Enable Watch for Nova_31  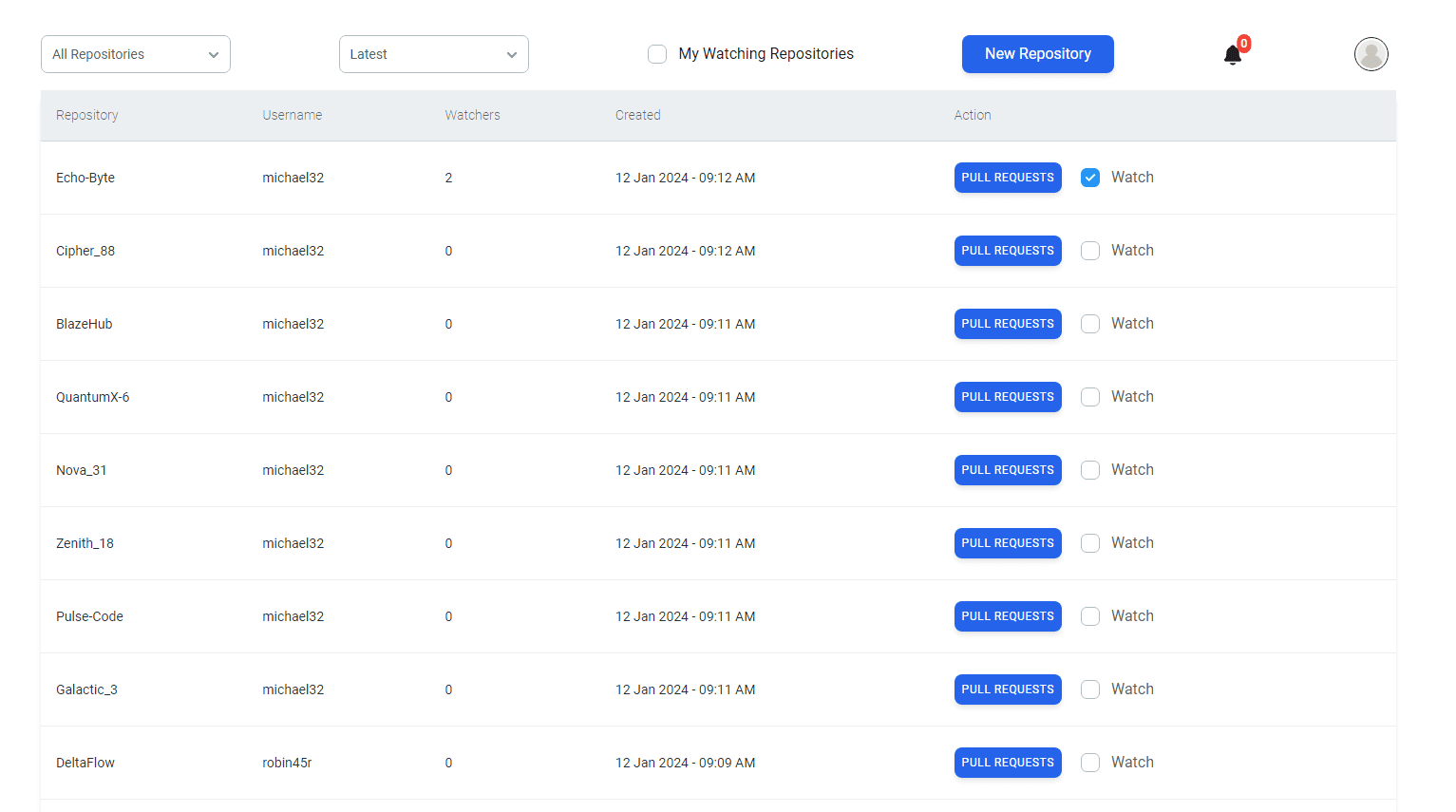click(1089, 469)
